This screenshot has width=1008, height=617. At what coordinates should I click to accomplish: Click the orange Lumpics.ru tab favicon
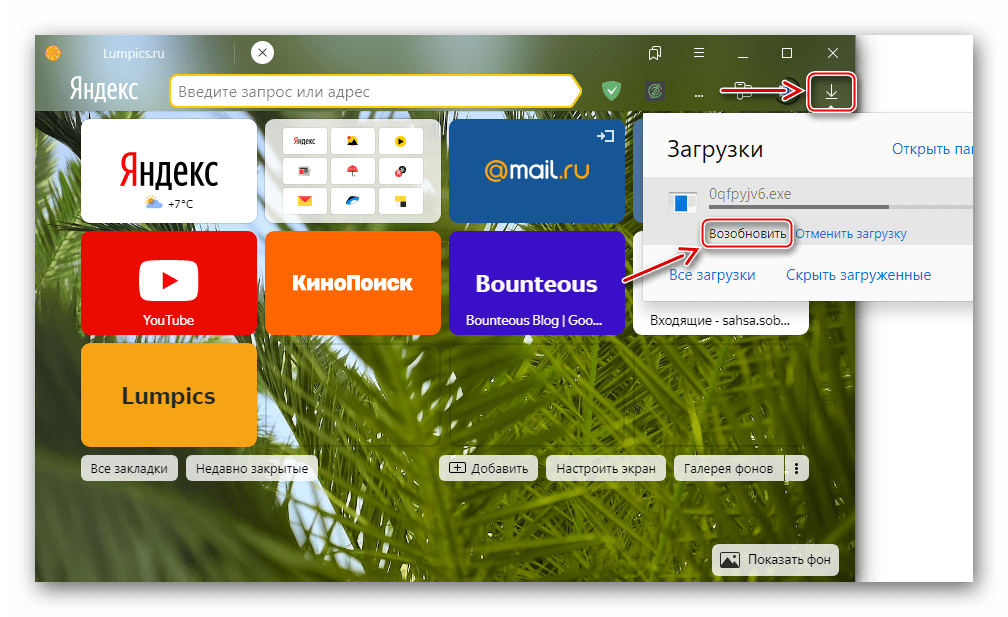pos(53,53)
